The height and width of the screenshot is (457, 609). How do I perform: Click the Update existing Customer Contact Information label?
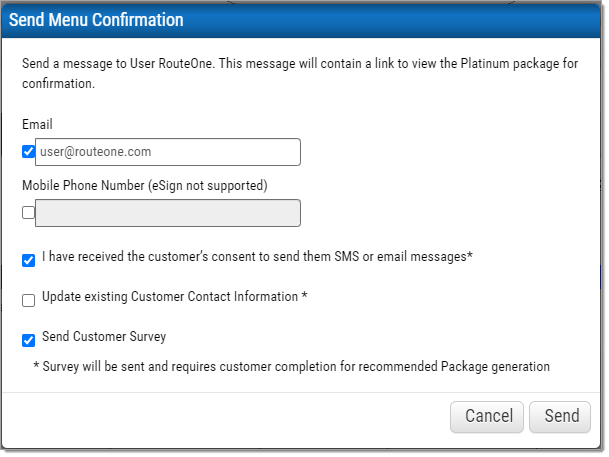[x=175, y=297]
